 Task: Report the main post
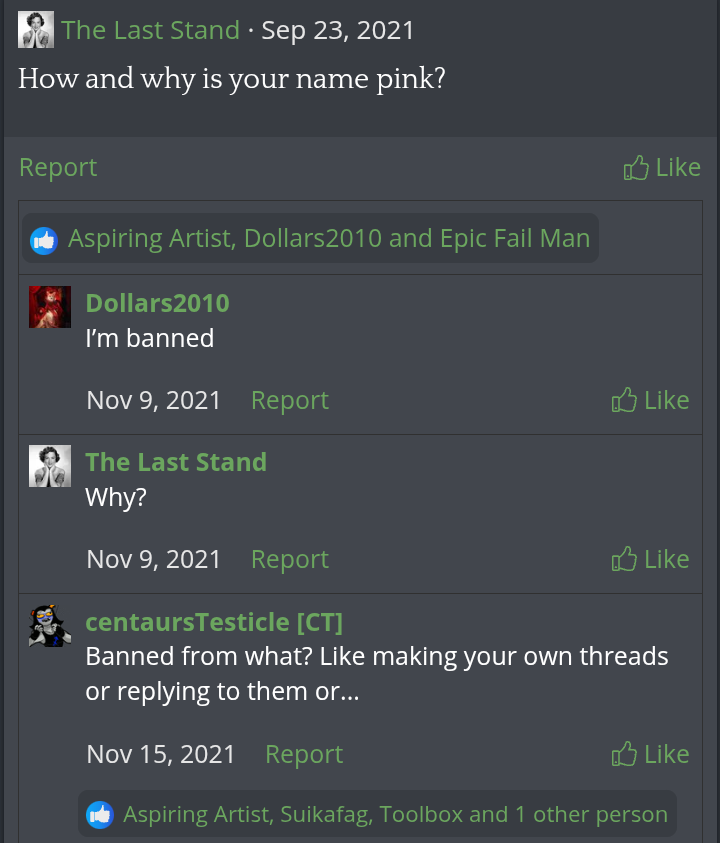click(x=58, y=167)
